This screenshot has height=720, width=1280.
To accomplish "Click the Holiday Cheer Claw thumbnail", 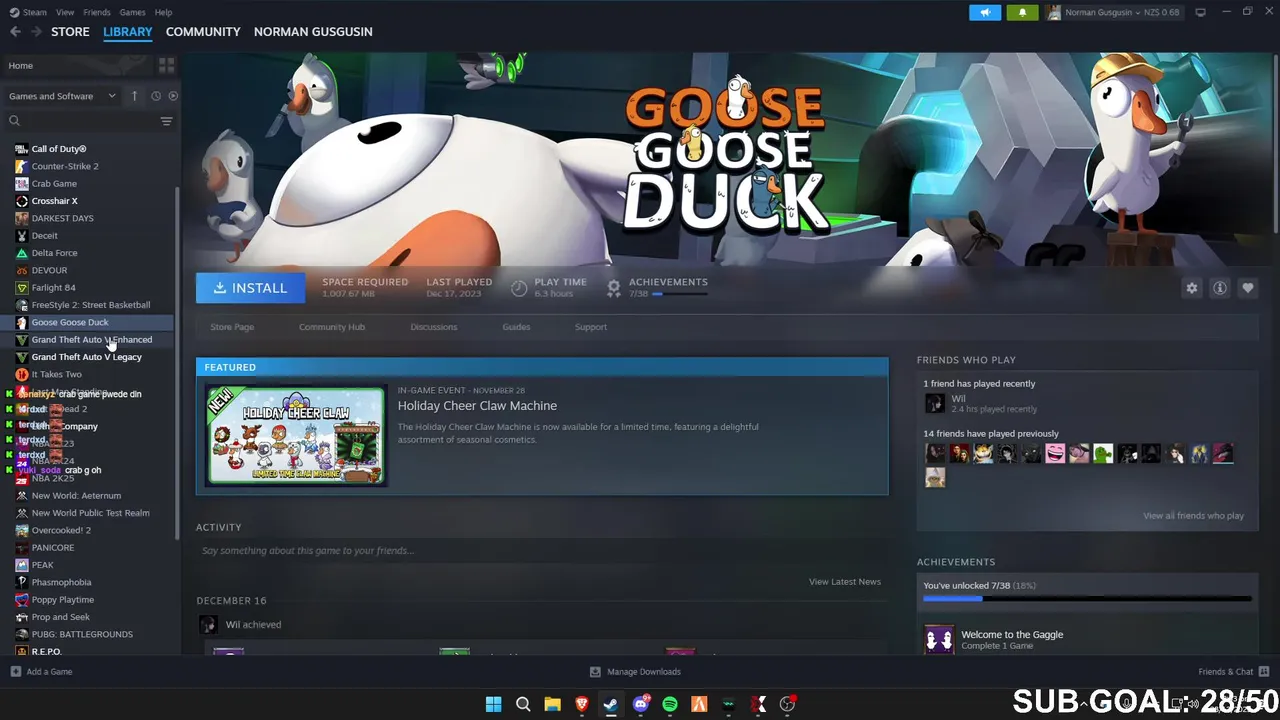I will tap(296, 436).
